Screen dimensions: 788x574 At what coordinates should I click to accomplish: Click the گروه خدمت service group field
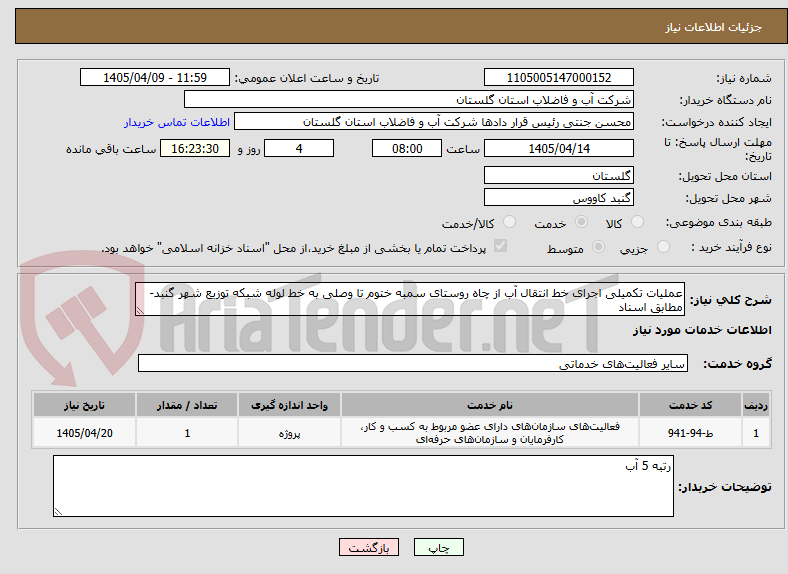pyautogui.click(x=413, y=363)
